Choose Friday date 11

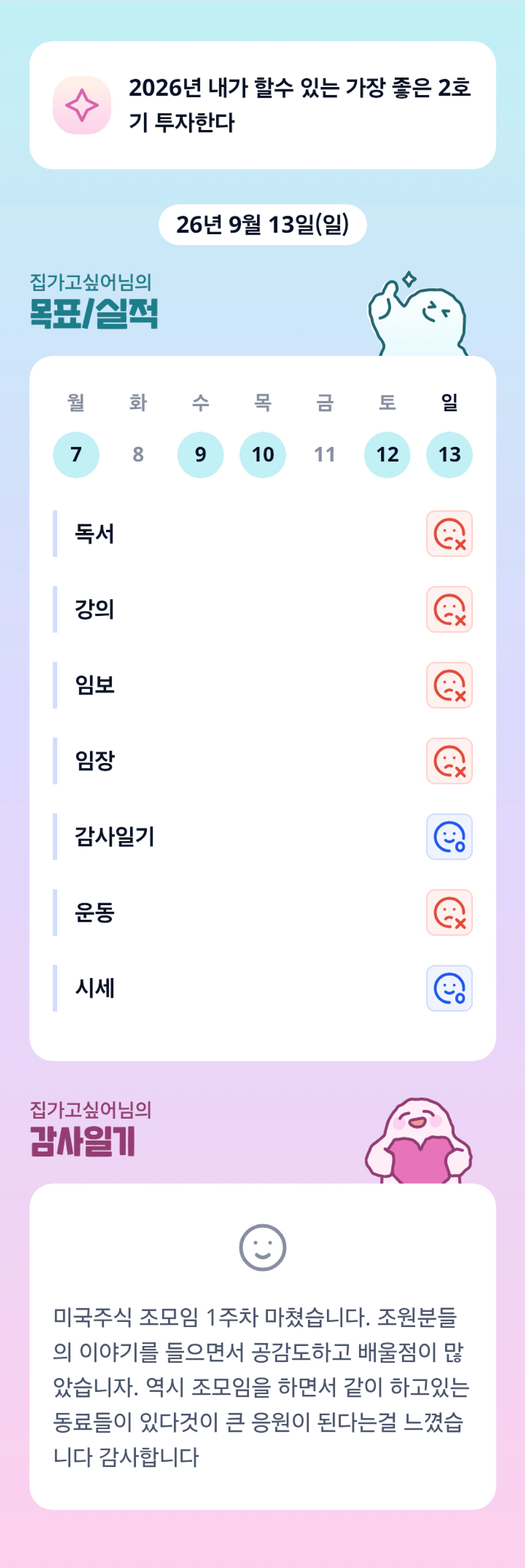[324, 455]
